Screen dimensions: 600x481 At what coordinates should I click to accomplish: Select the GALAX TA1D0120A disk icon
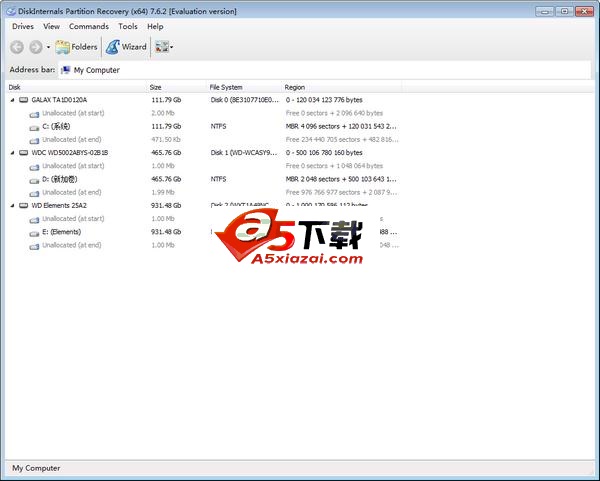coord(24,100)
